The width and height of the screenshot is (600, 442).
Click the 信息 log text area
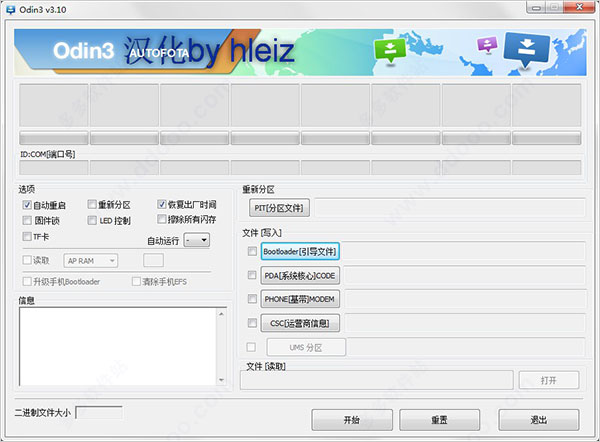(x=118, y=346)
